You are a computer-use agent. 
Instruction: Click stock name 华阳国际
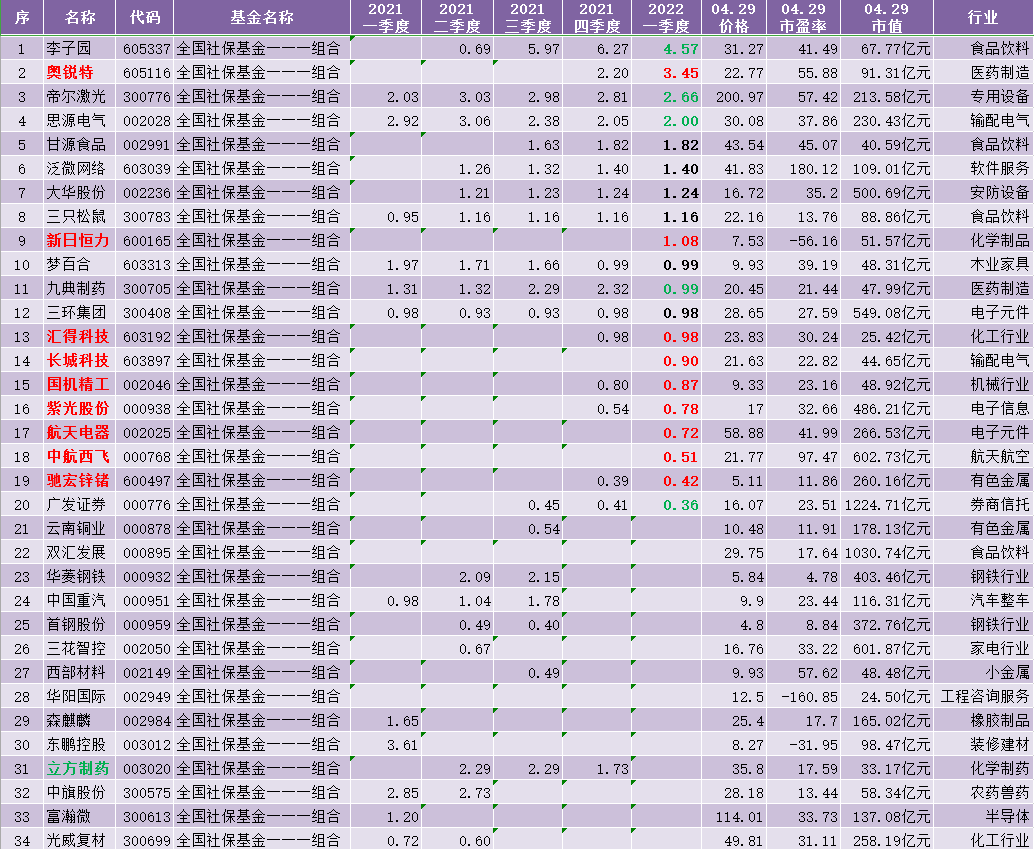coord(76,696)
